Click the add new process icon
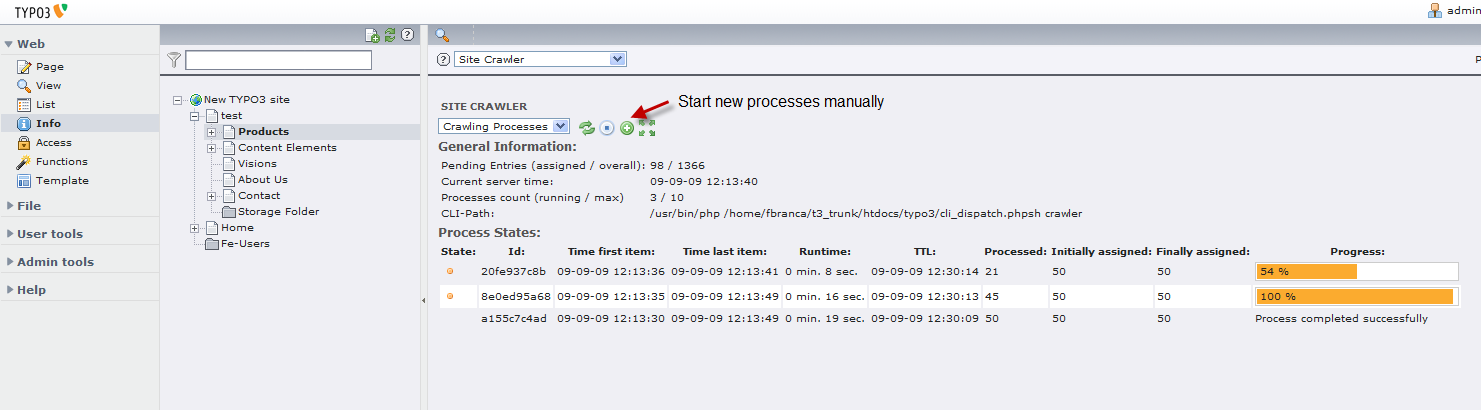This screenshot has height=410, width=1481. pyautogui.click(x=627, y=128)
